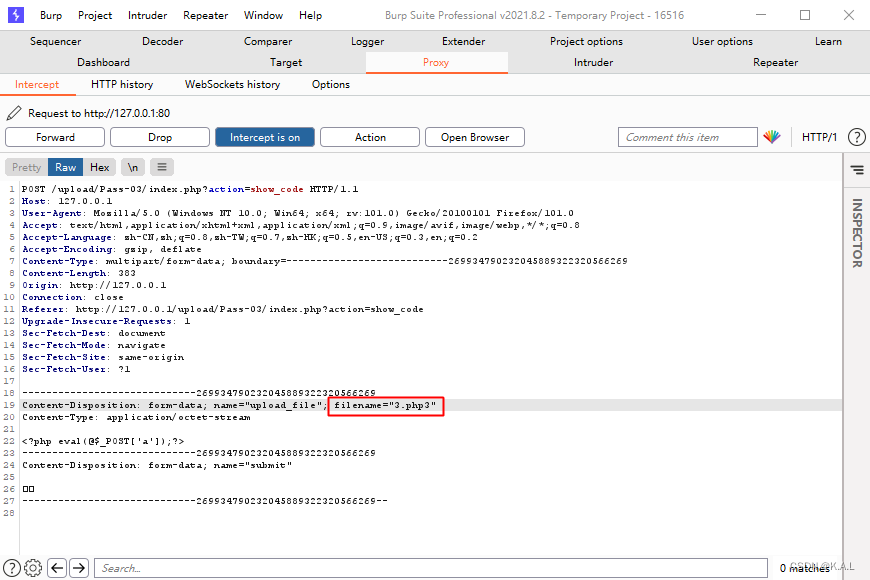The height and width of the screenshot is (580, 870).
Task: Click the Sec-Fetch-Mode: navigate line
Action: pyautogui.click(x=93, y=345)
